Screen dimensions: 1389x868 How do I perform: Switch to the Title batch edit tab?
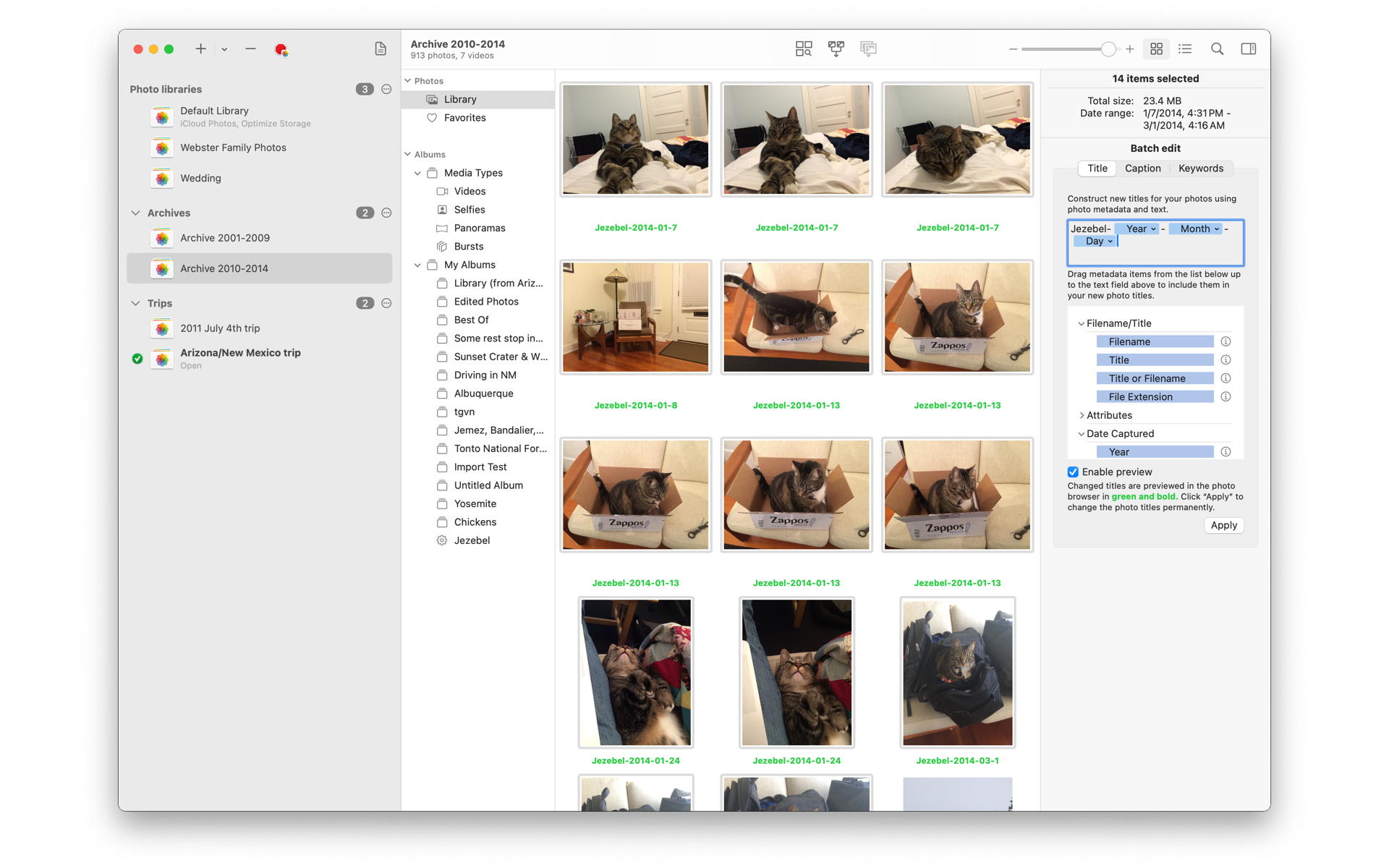pyautogui.click(x=1097, y=168)
